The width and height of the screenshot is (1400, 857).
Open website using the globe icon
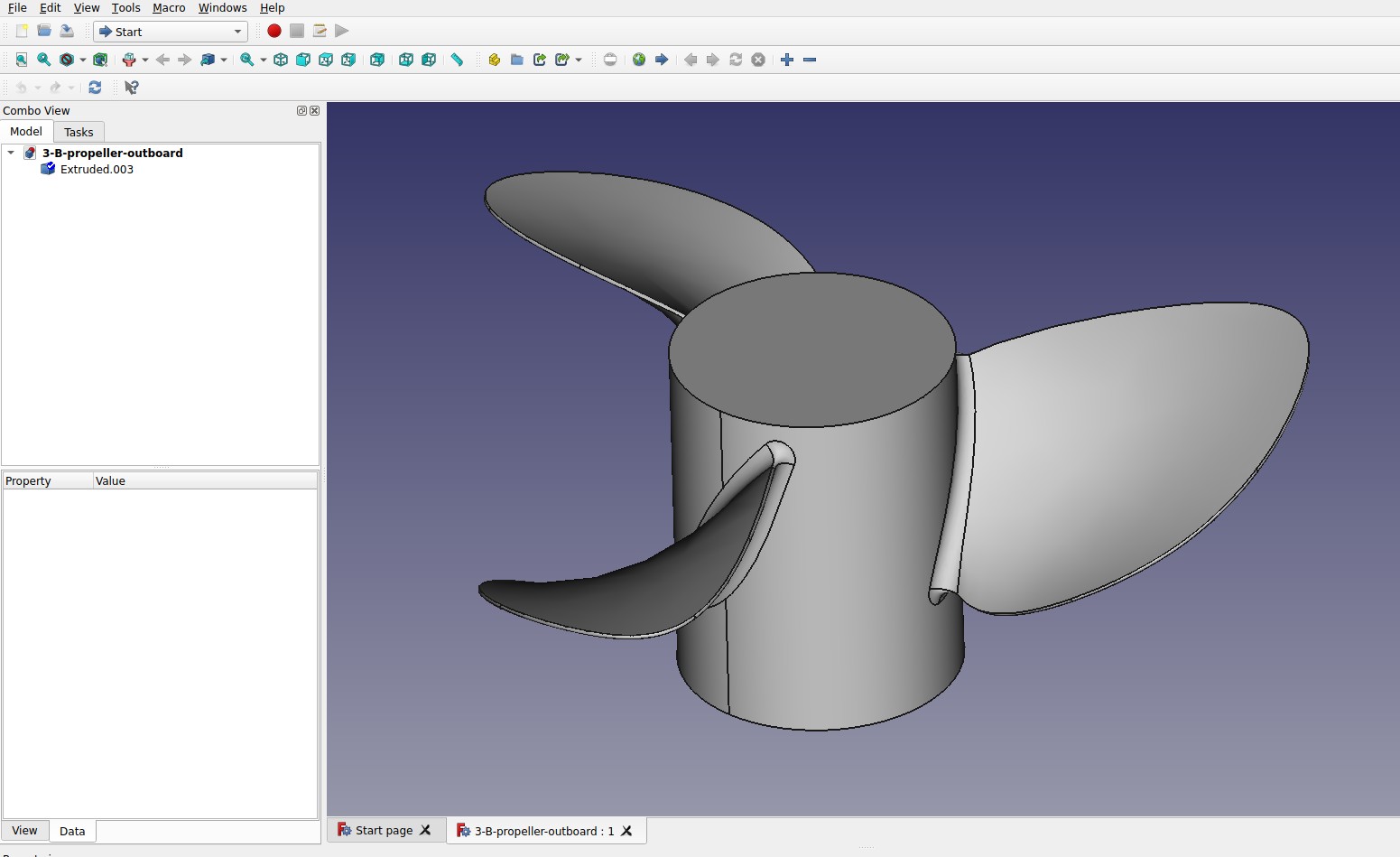[639, 60]
